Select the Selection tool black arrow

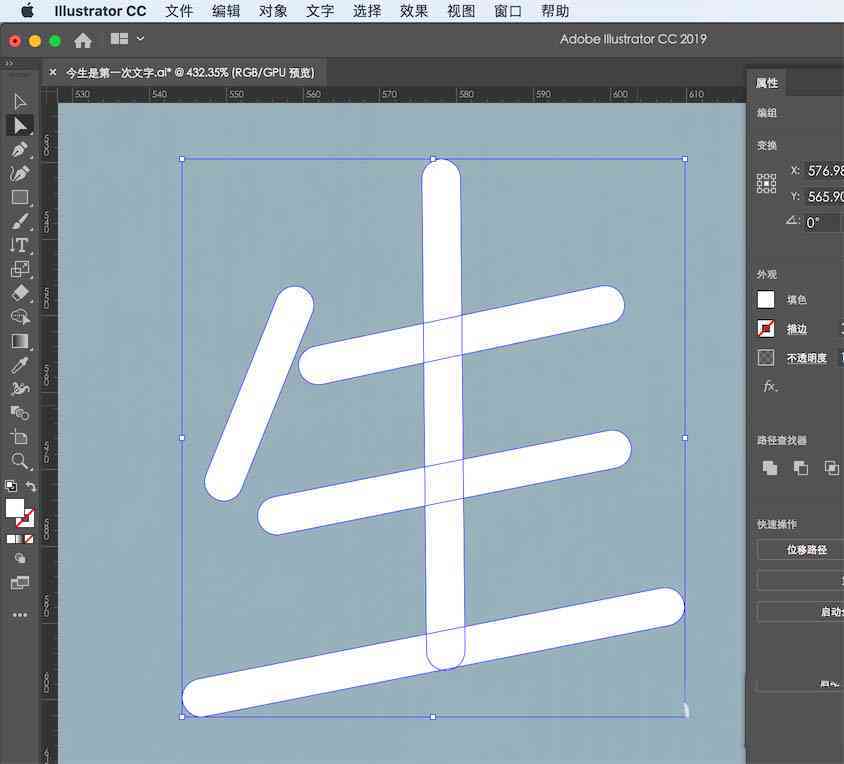coord(19,101)
